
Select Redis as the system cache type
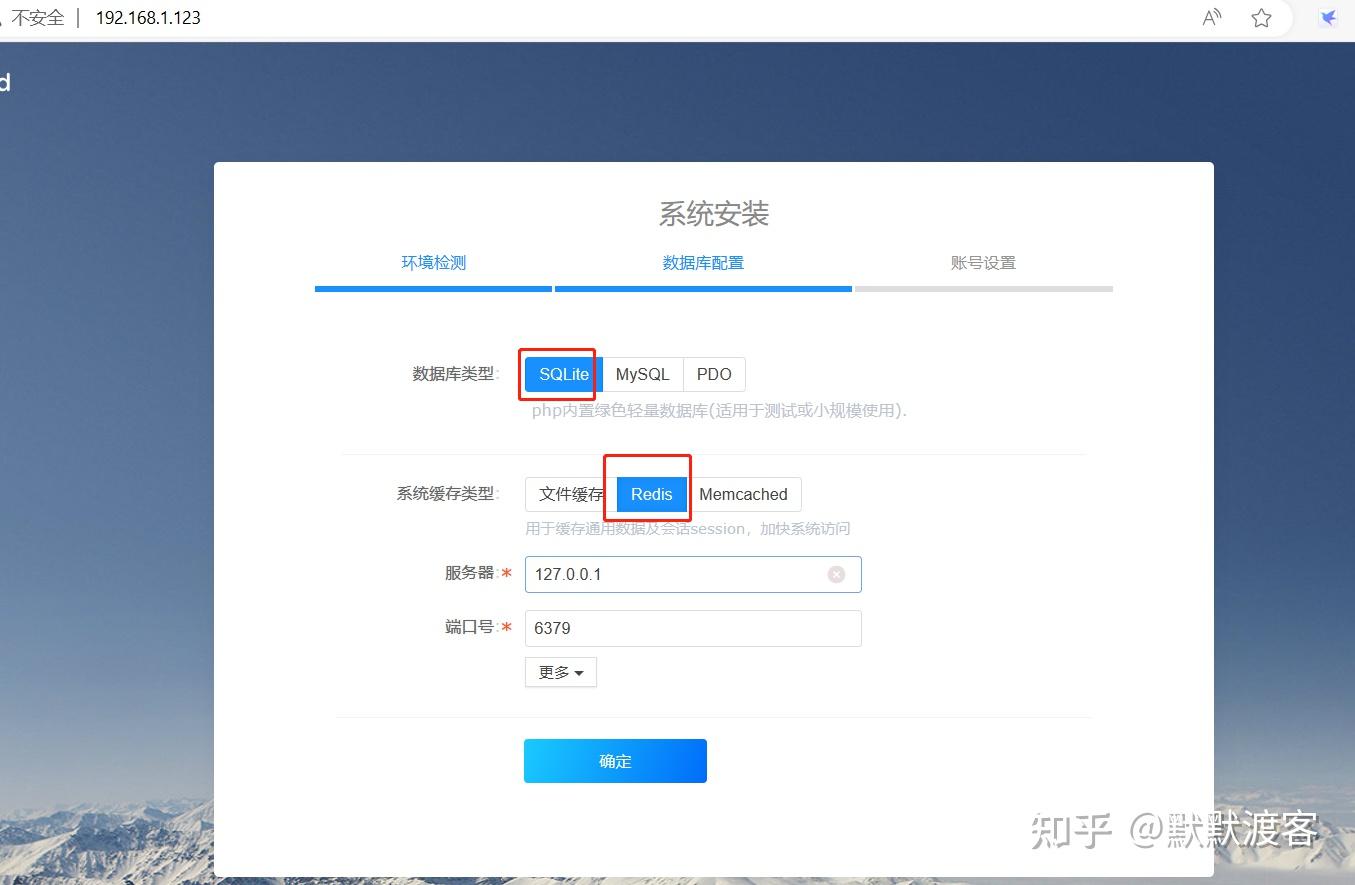(x=650, y=493)
